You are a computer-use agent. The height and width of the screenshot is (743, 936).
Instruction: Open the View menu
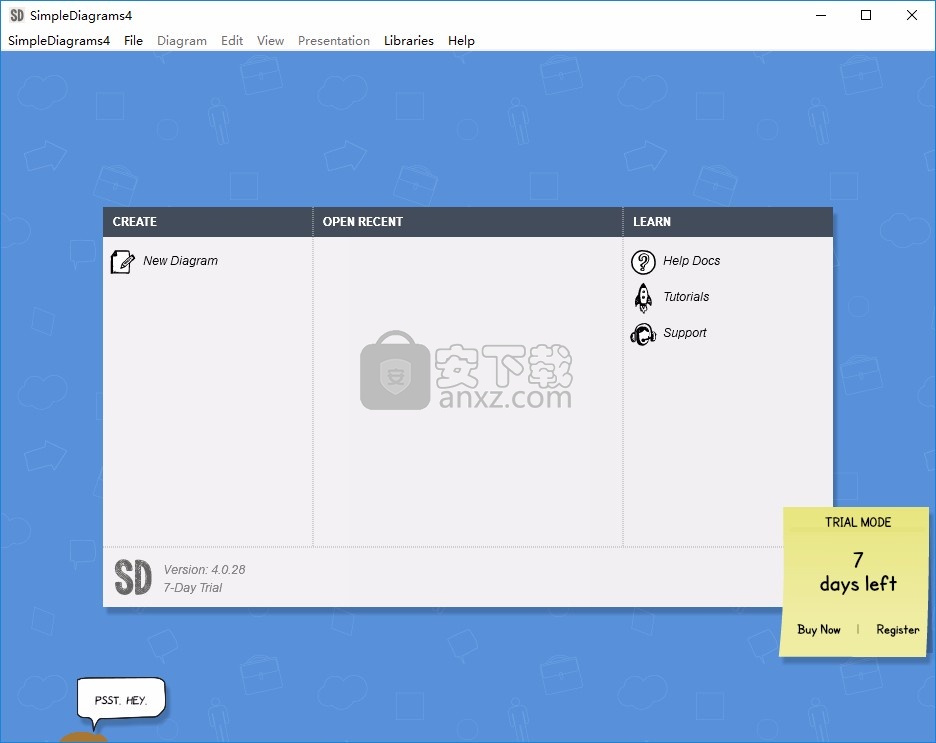[x=270, y=41]
